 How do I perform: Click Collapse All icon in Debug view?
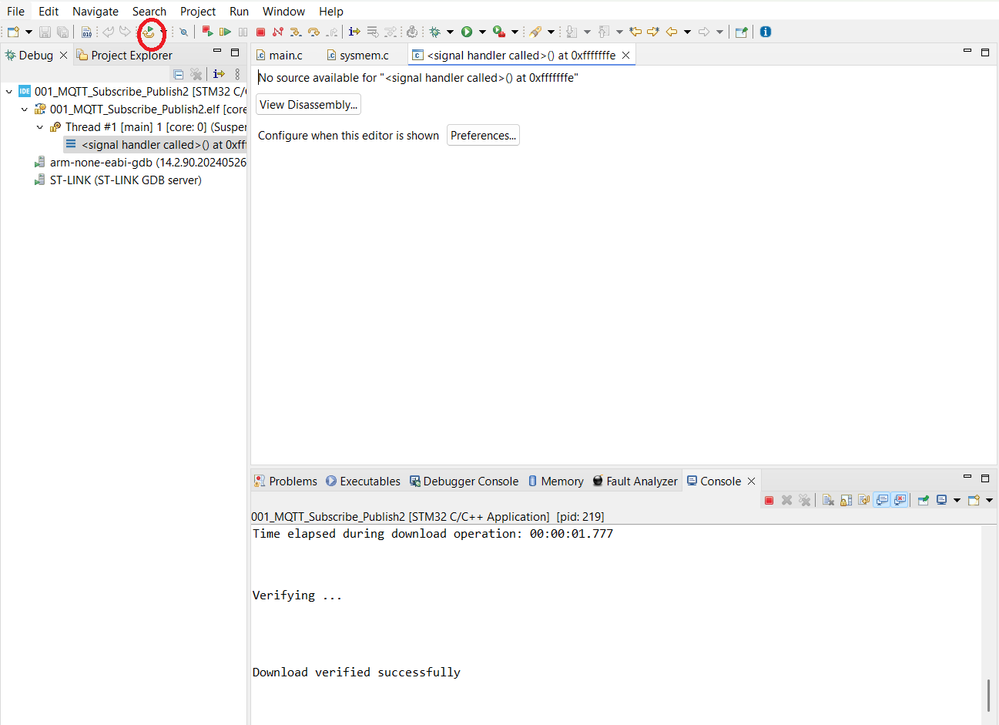(x=179, y=75)
